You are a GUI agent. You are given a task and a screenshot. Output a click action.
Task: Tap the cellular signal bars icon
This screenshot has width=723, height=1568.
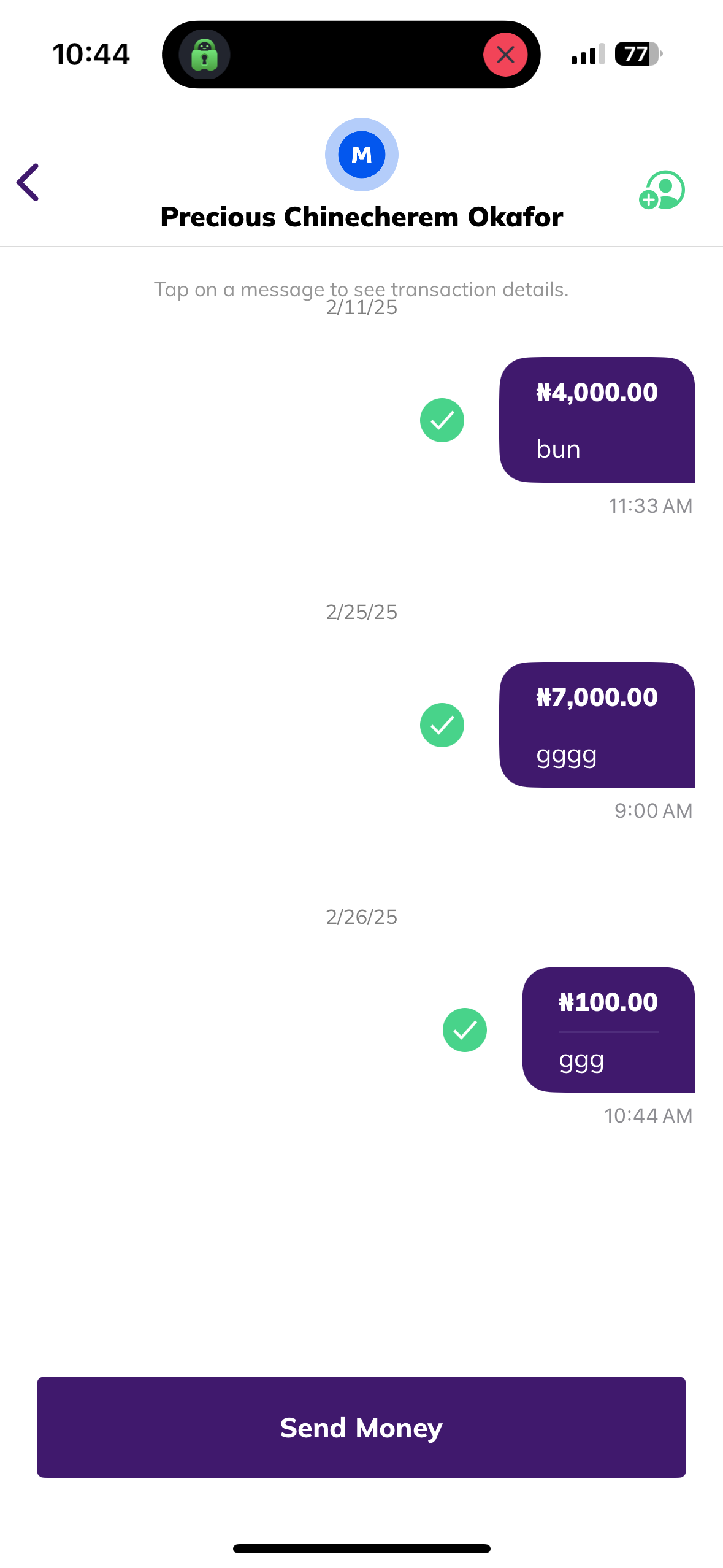coord(587,55)
